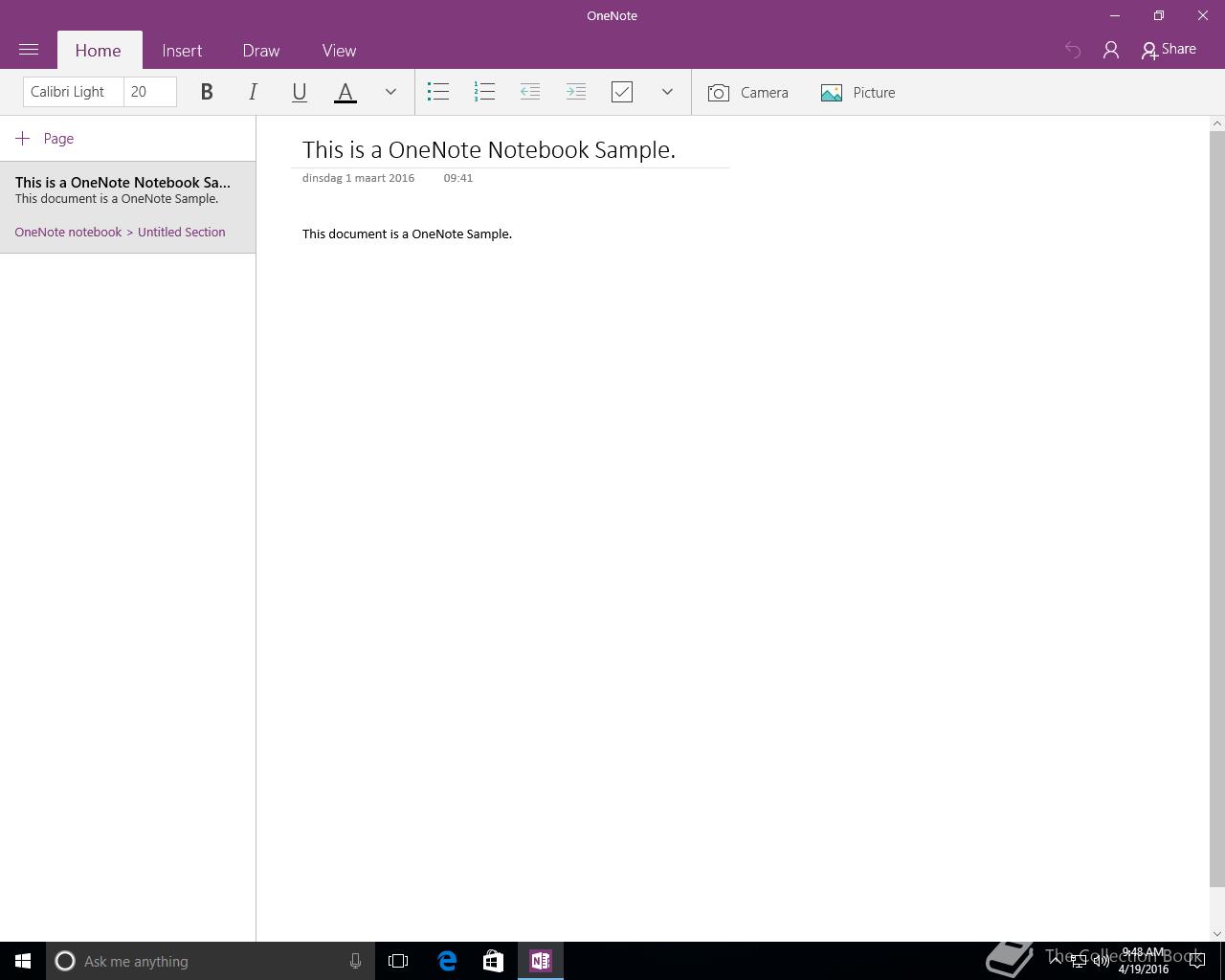Open the Untitled Section breadcrumb link
The width and height of the screenshot is (1225, 980).
(x=182, y=233)
